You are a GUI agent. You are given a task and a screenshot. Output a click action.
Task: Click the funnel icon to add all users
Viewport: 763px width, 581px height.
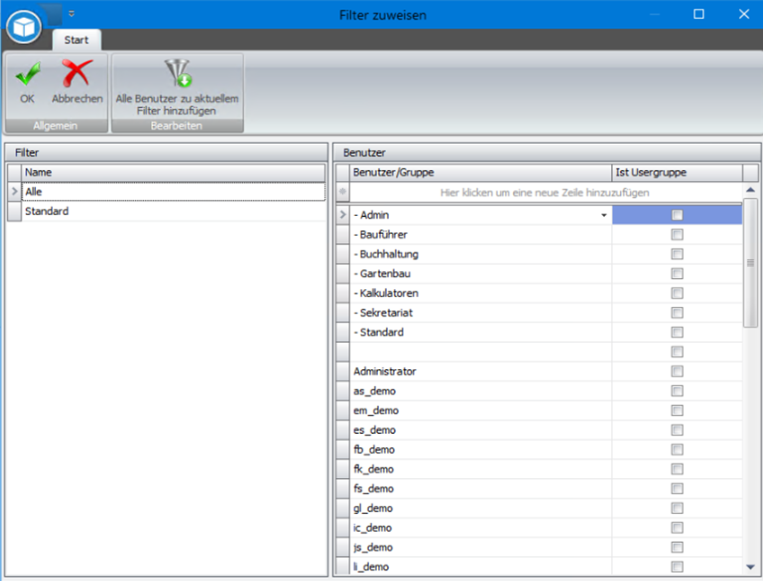178,73
